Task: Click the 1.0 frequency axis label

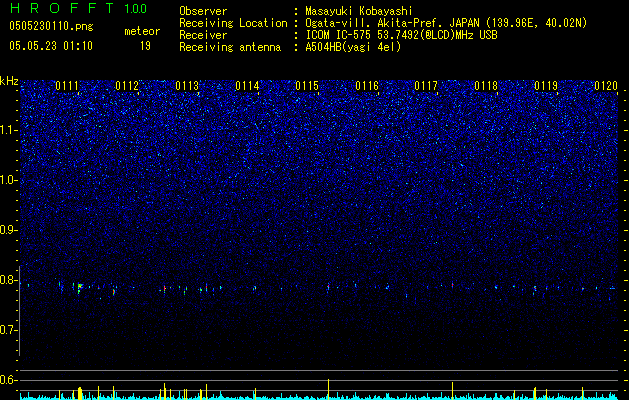Action: pos(9,180)
